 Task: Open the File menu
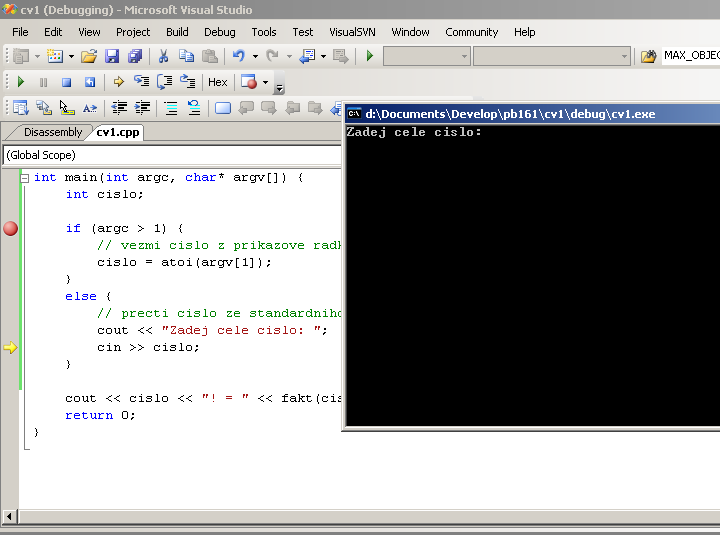[x=20, y=32]
